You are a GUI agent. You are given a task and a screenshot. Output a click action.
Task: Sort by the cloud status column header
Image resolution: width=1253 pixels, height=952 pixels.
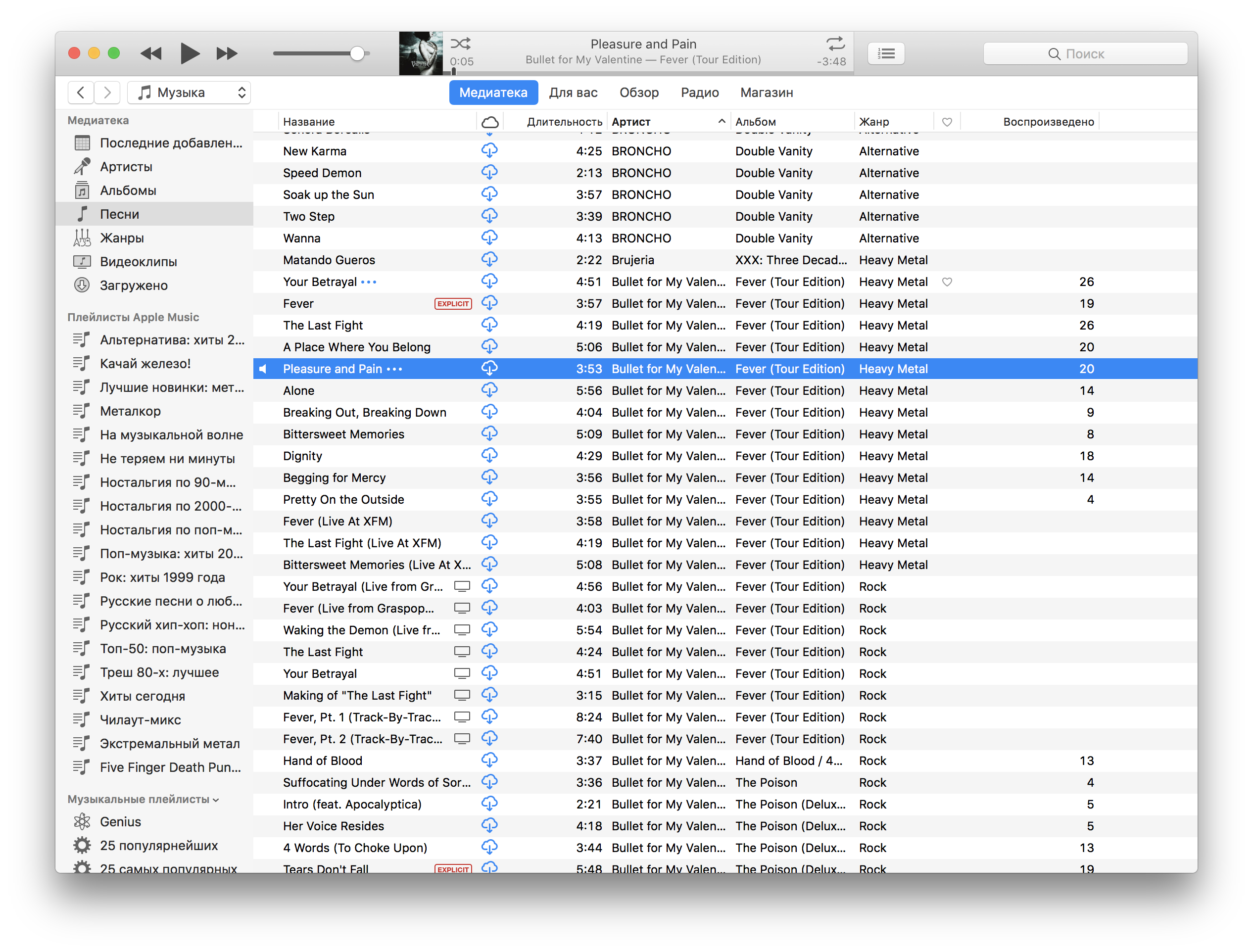pyautogui.click(x=489, y=121)
